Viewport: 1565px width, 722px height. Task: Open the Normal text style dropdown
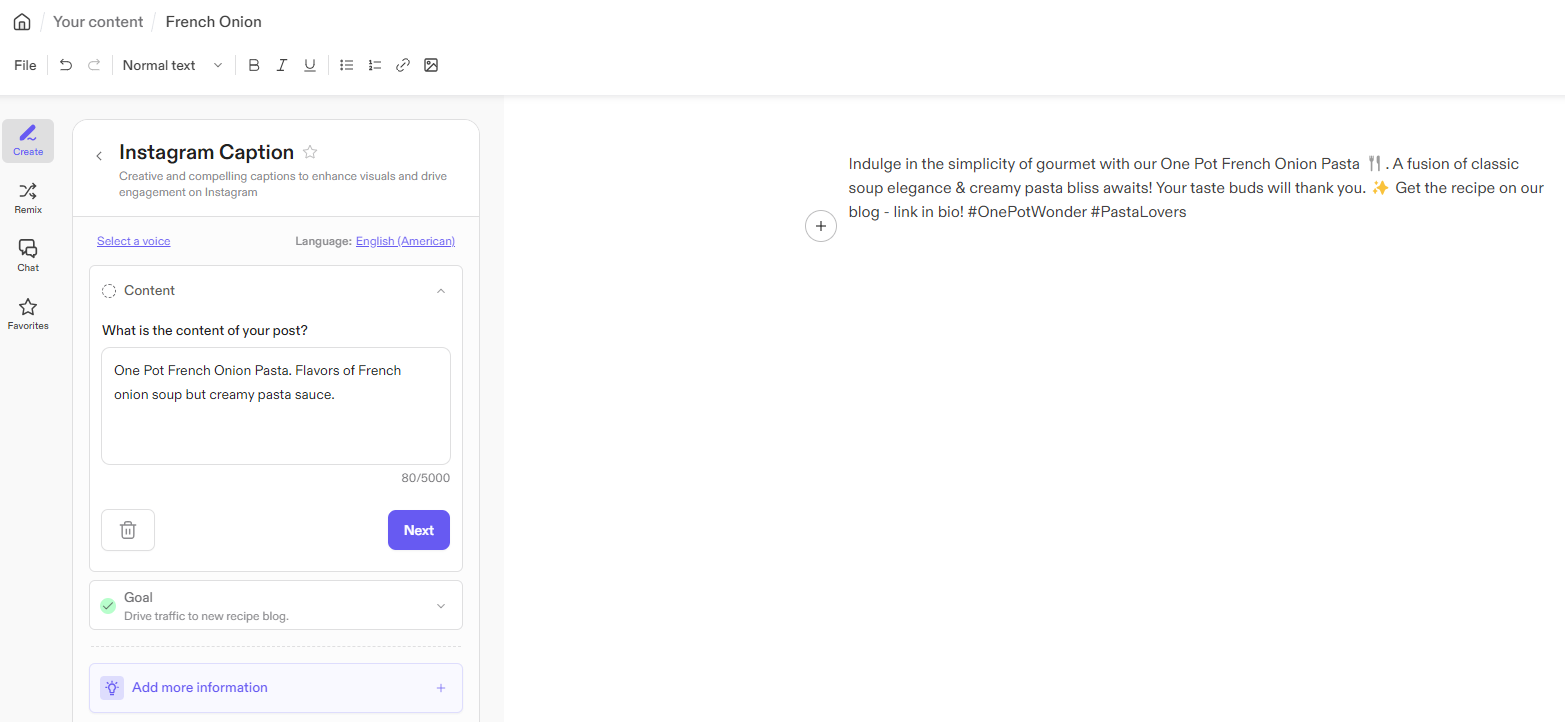172,65
